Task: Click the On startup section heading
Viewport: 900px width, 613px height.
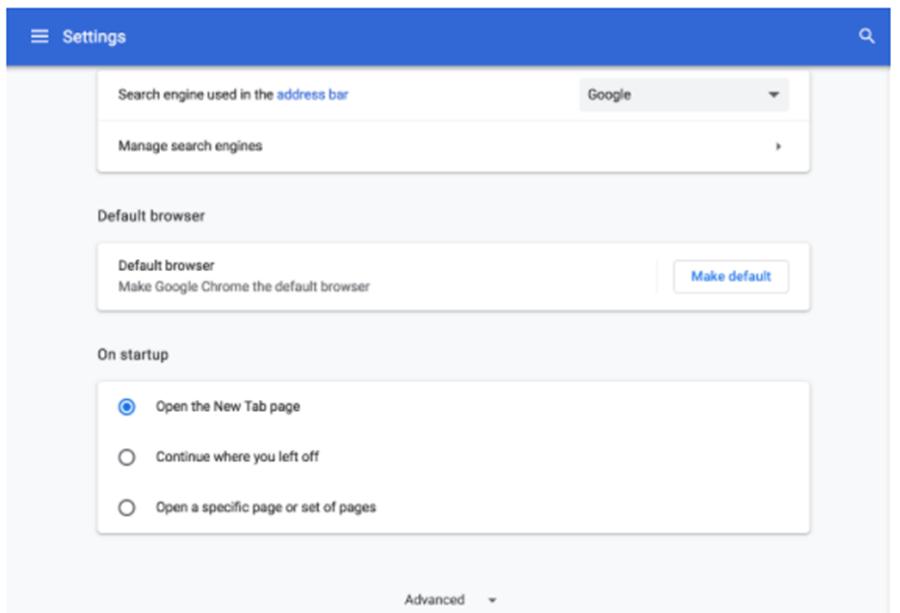Action: coord(133,355)
